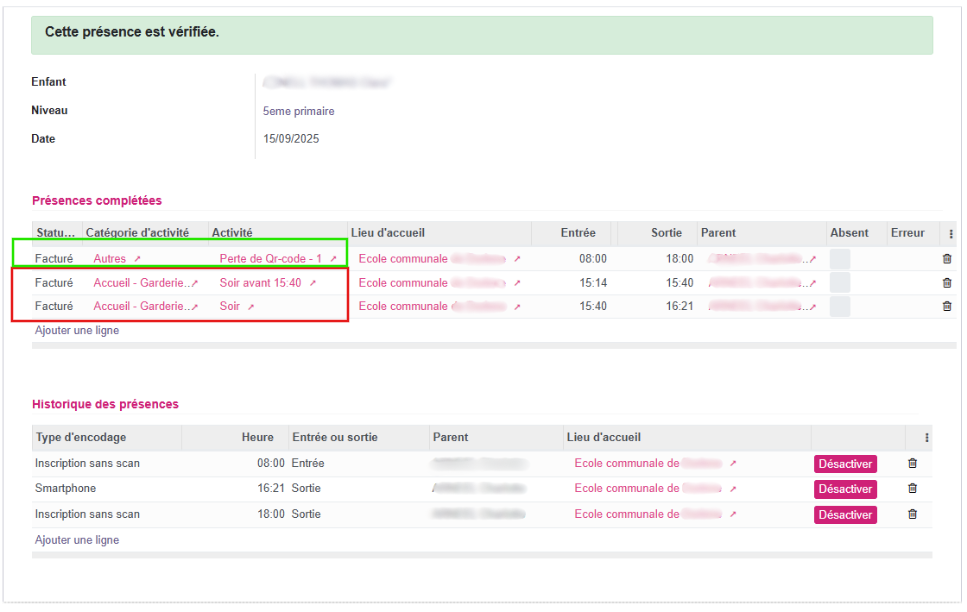Add a line under Présences complétées
Screen dimensions: 967x612
(77, 330)
